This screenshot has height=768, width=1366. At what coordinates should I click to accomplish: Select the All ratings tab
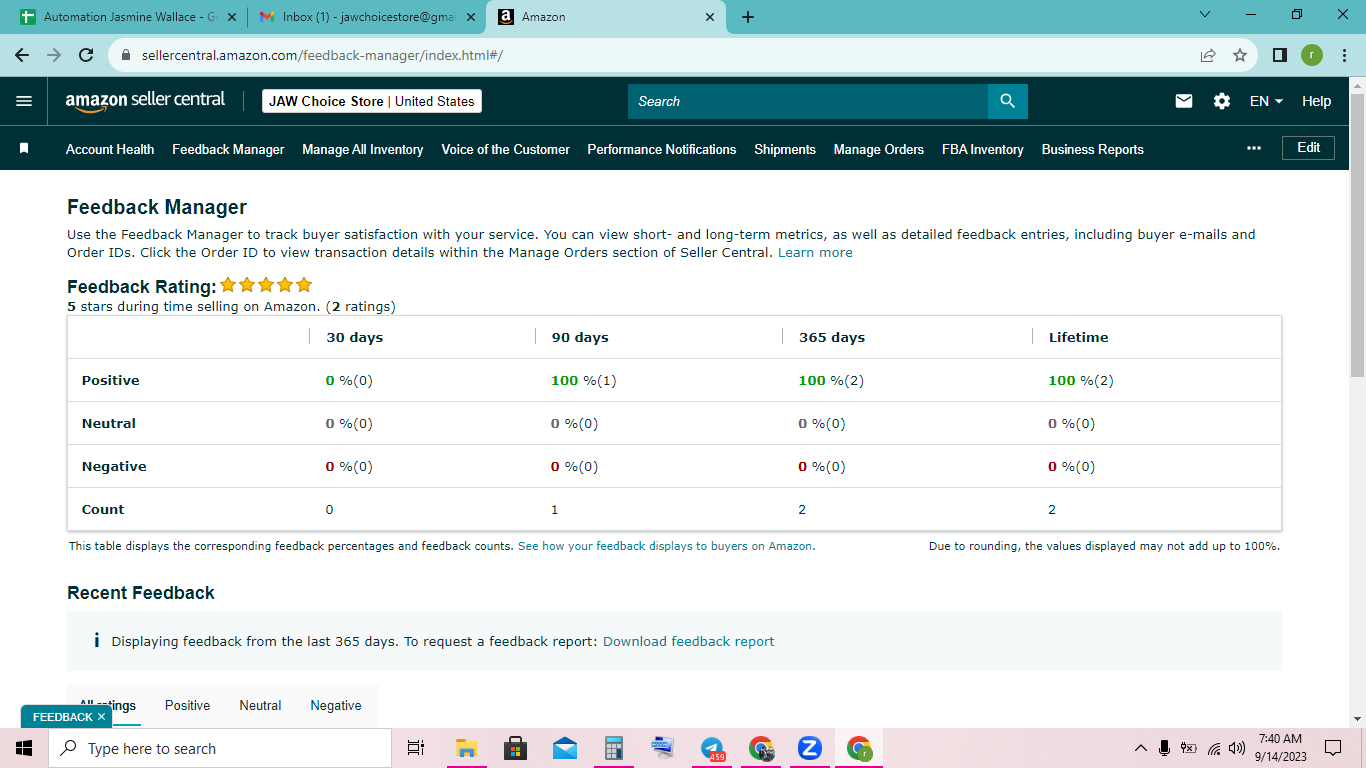point(108,705)
